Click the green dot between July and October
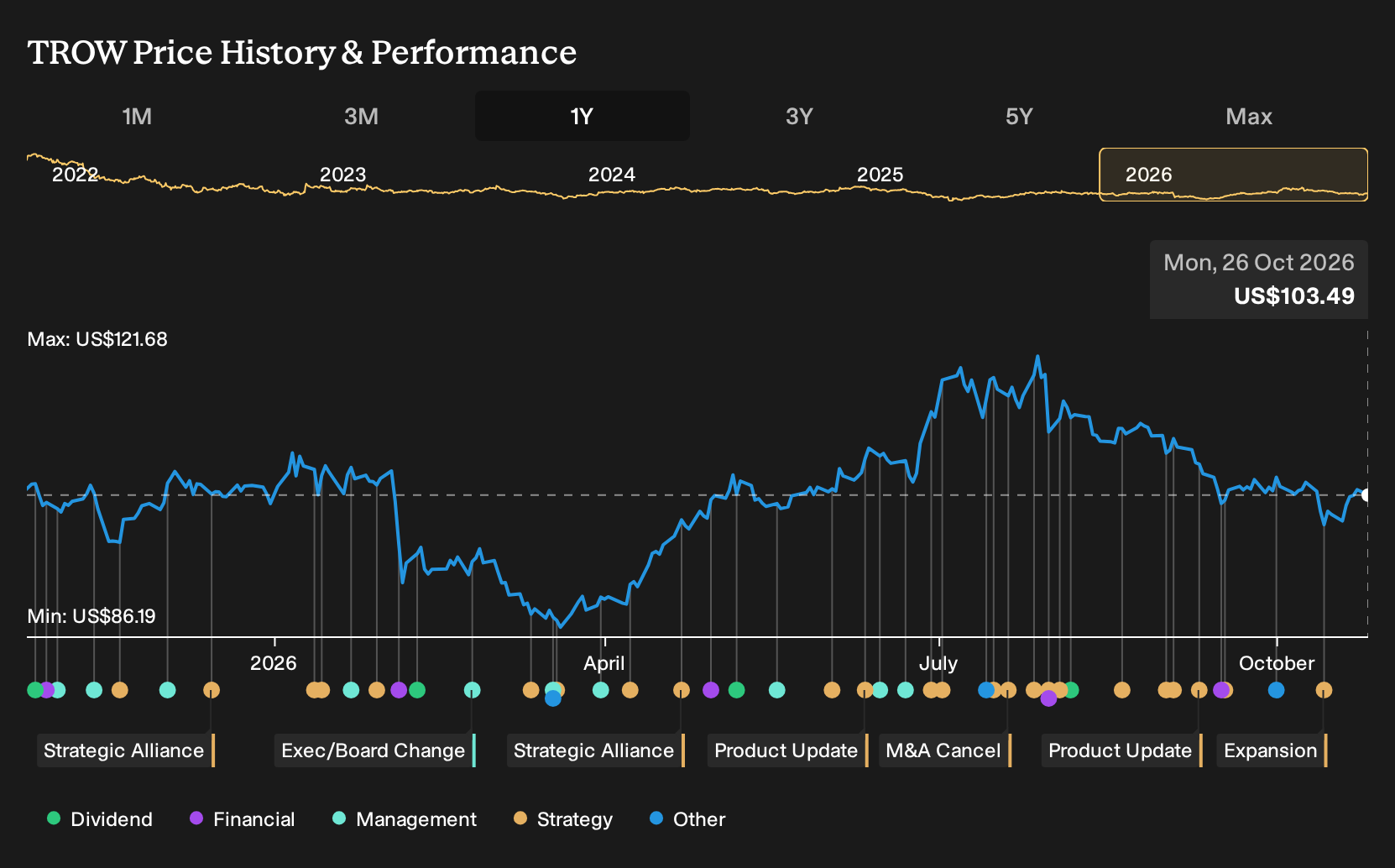 coord(1071,690)
